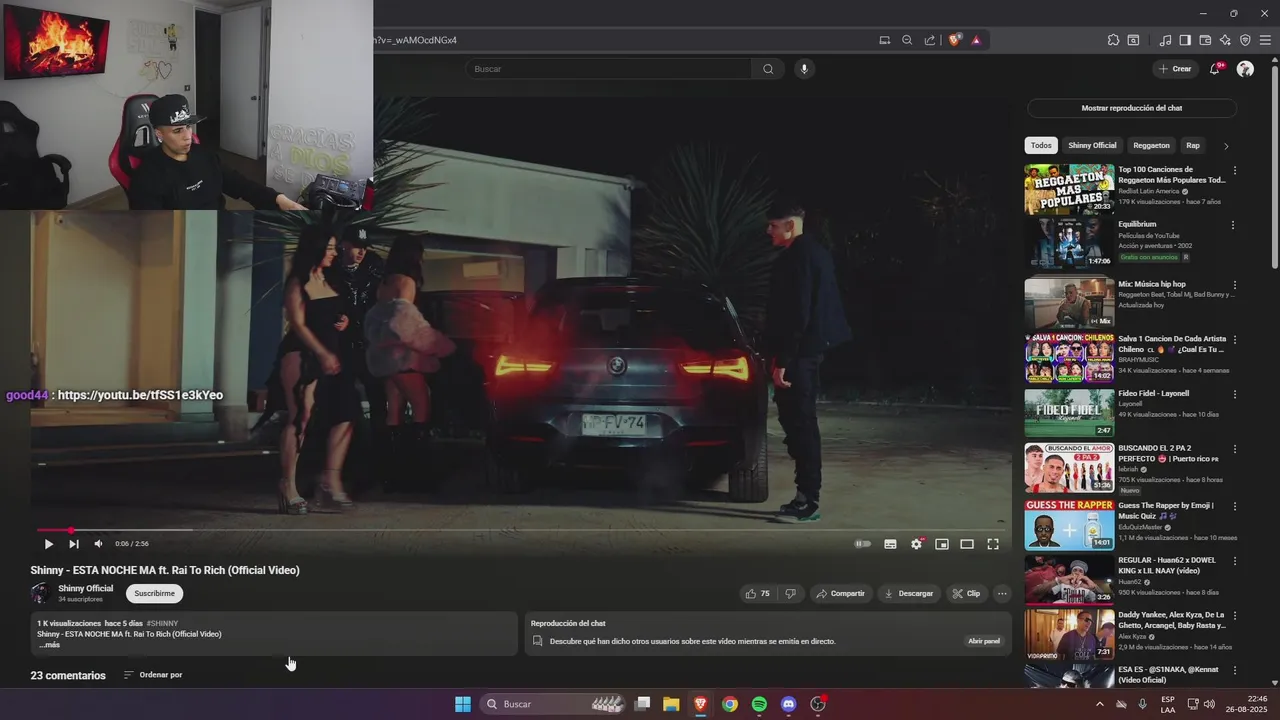Open the Brave VPN shield icon
The width and height of the screenshot is (1280, 720).
coord(1245,40)
